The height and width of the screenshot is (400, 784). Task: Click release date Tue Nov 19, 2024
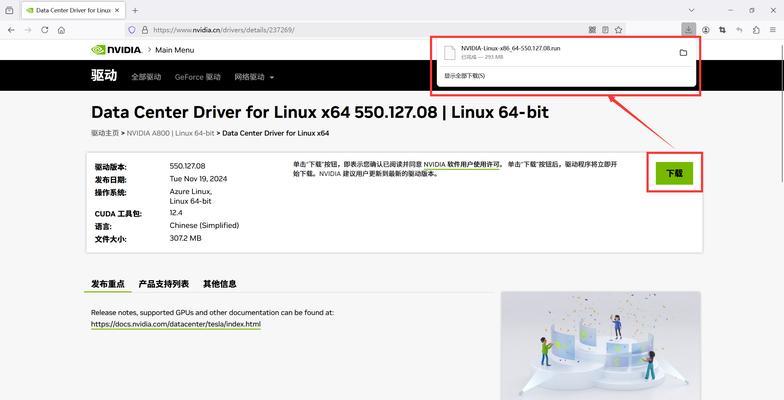198,178
